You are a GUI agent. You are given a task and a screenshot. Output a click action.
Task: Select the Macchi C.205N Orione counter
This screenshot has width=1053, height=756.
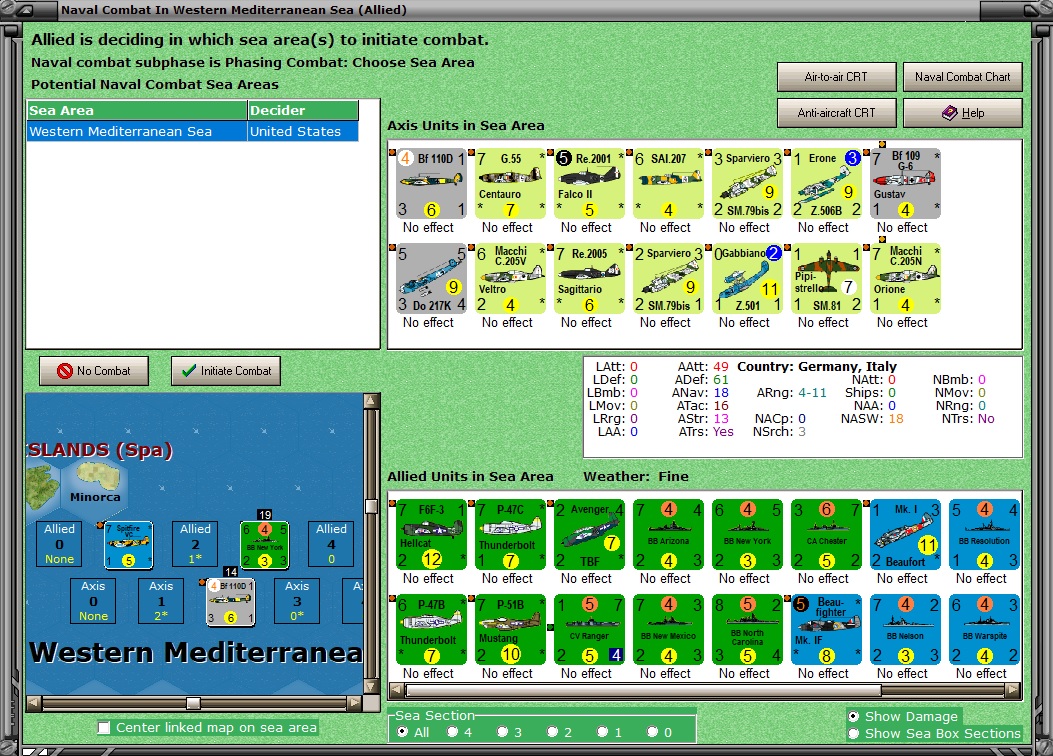905,279
